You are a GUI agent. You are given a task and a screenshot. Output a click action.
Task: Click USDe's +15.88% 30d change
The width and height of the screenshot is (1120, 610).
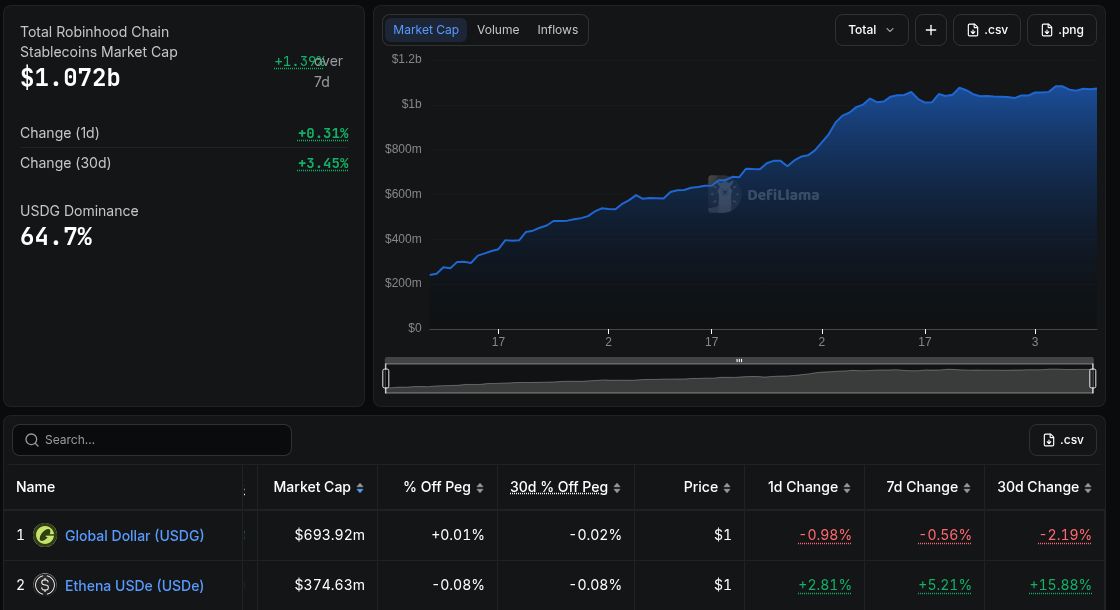1060,585
